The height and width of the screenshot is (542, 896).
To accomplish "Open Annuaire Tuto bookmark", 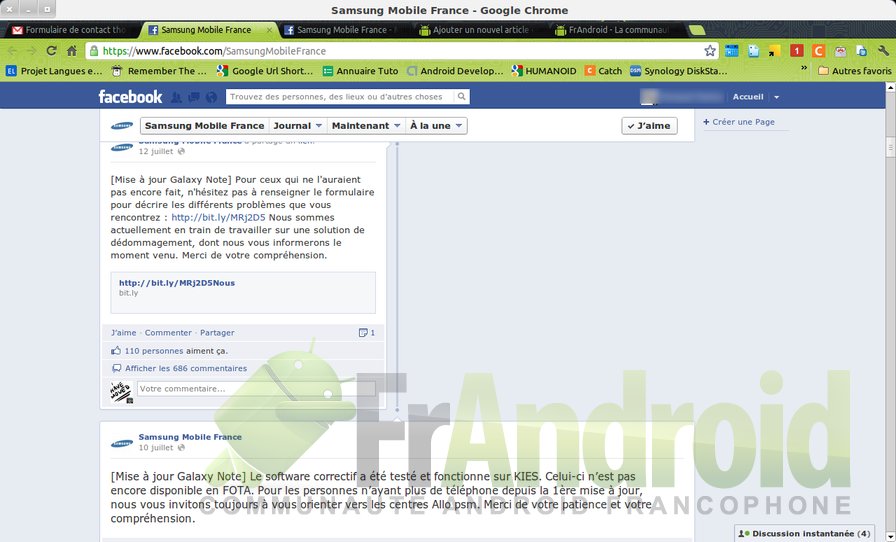I will [x=361, y=71].
